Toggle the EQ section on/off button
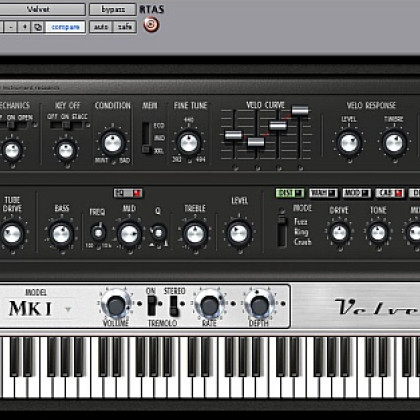Image resolution: width=420 pixels, height=420 pixels. 128,193
